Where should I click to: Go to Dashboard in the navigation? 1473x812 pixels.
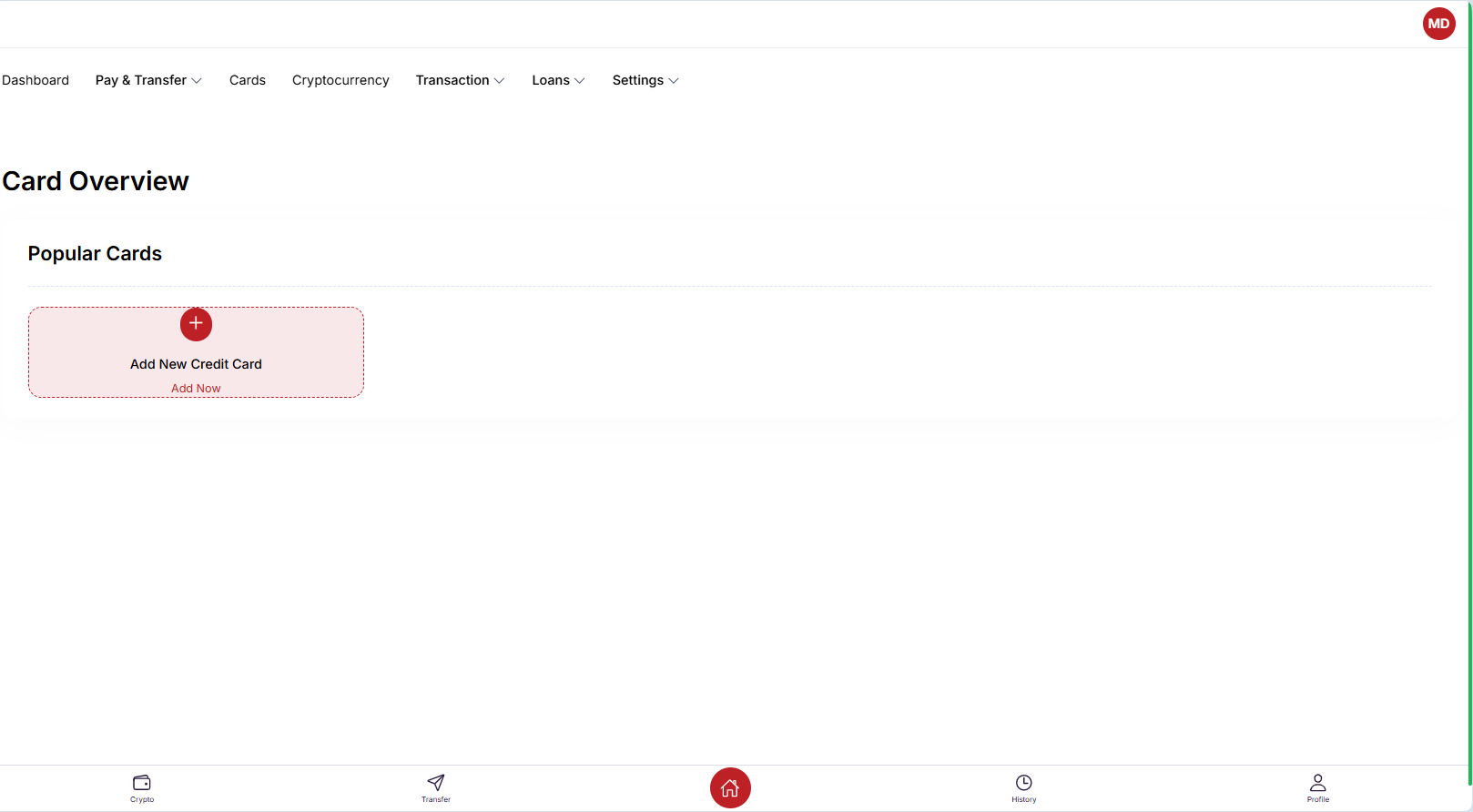pos(36,80)
